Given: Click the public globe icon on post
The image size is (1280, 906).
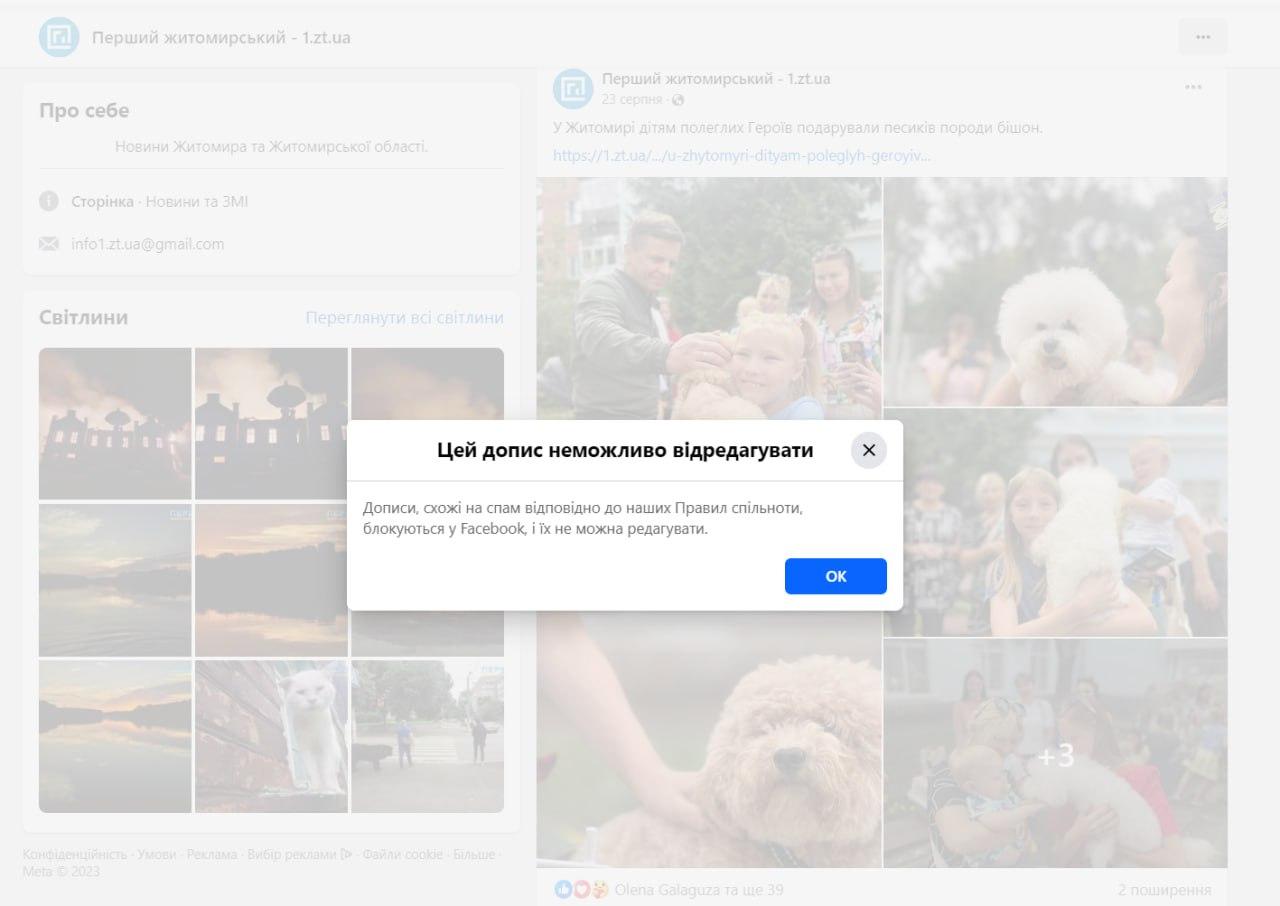Looking at the screenshot, I should [678, 100].
